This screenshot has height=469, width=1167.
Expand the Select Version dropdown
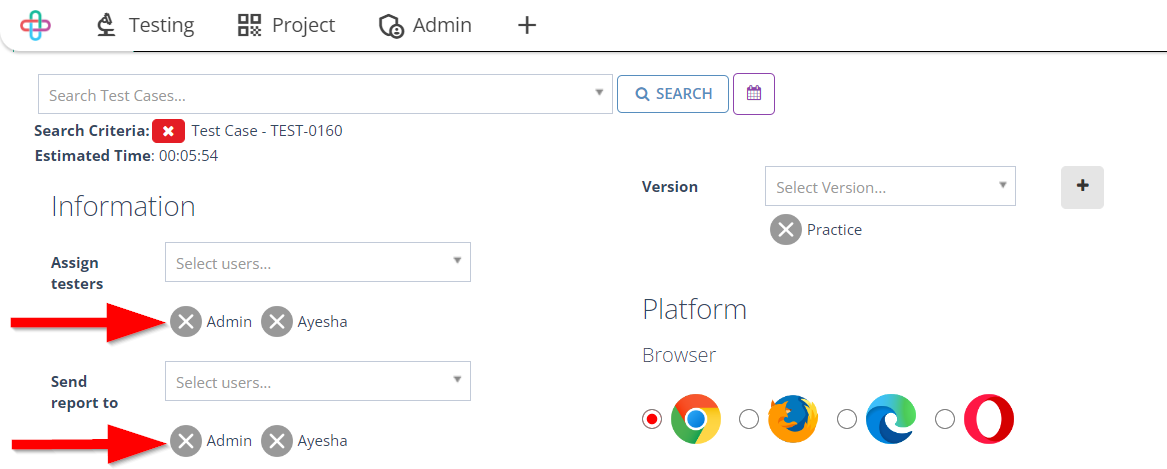889,187
